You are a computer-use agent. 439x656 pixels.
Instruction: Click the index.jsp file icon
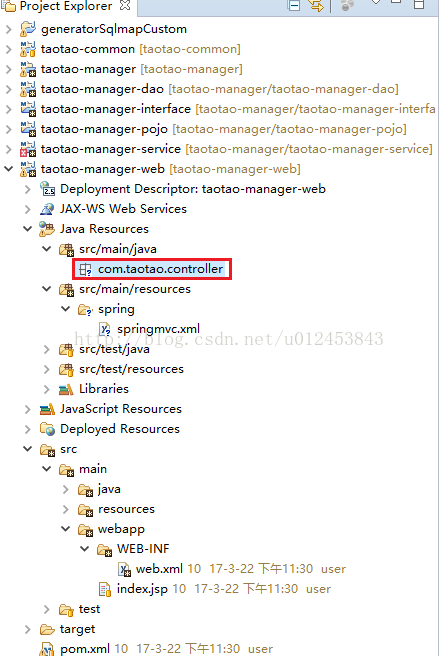(105, 589)
